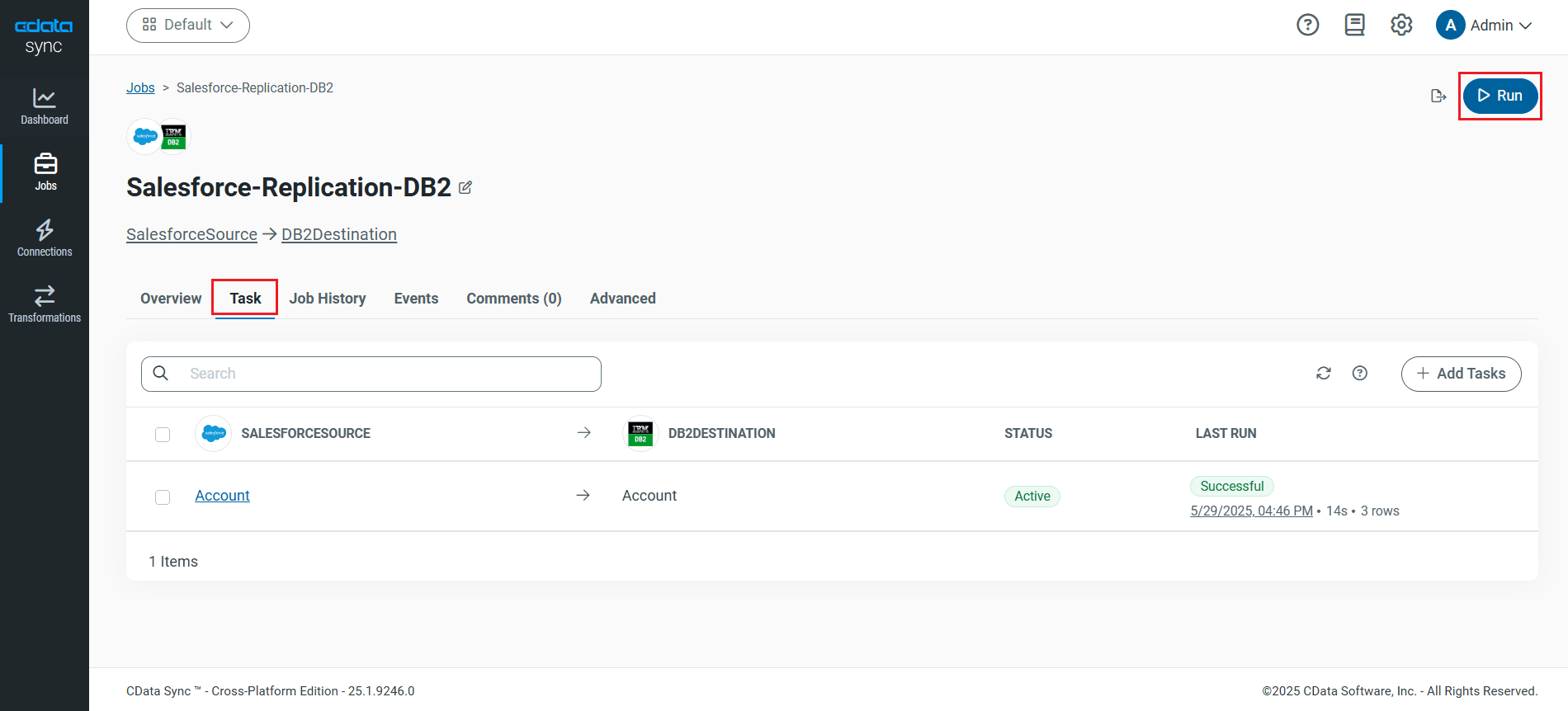Viewport: 1568px width, 711px height.
Task: Go to Connections in the sidebar
Action: pyautogui.click(x=45, y=238)
